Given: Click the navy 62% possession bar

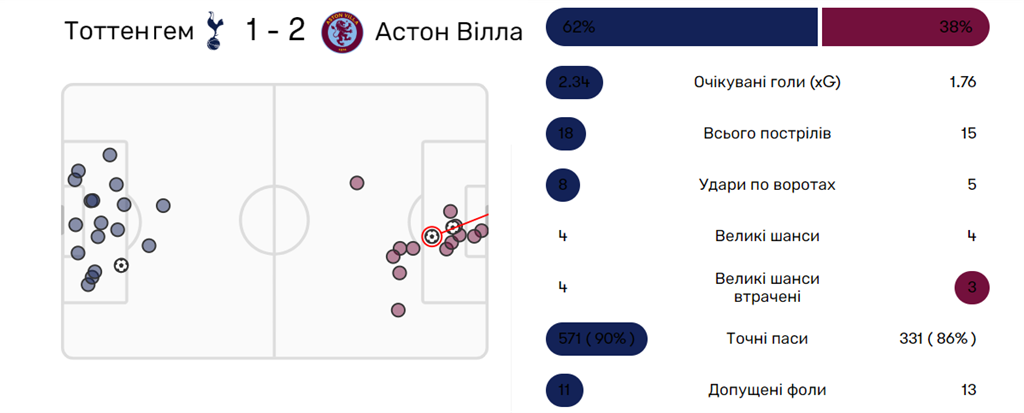Looking at the screenshot, I should click(x=682, y=27).
